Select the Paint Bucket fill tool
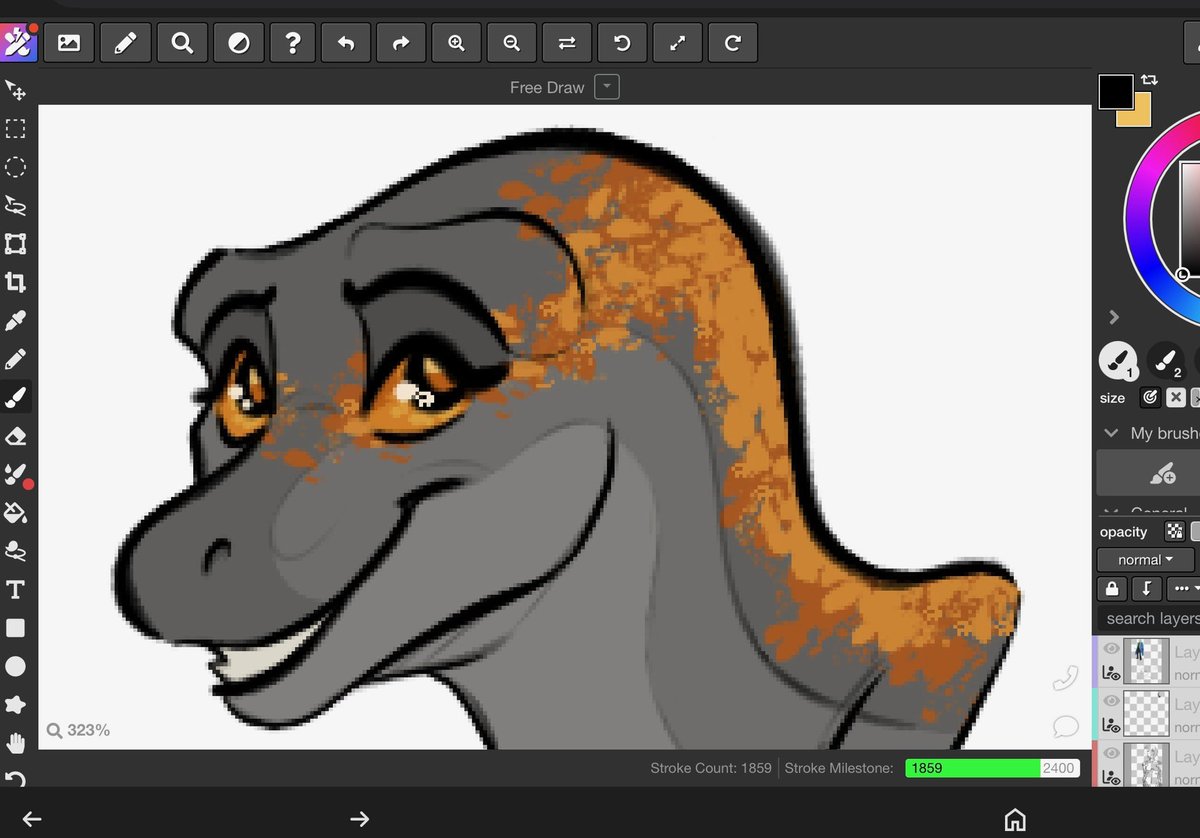 pyautogui.click(x=15, y=513)
